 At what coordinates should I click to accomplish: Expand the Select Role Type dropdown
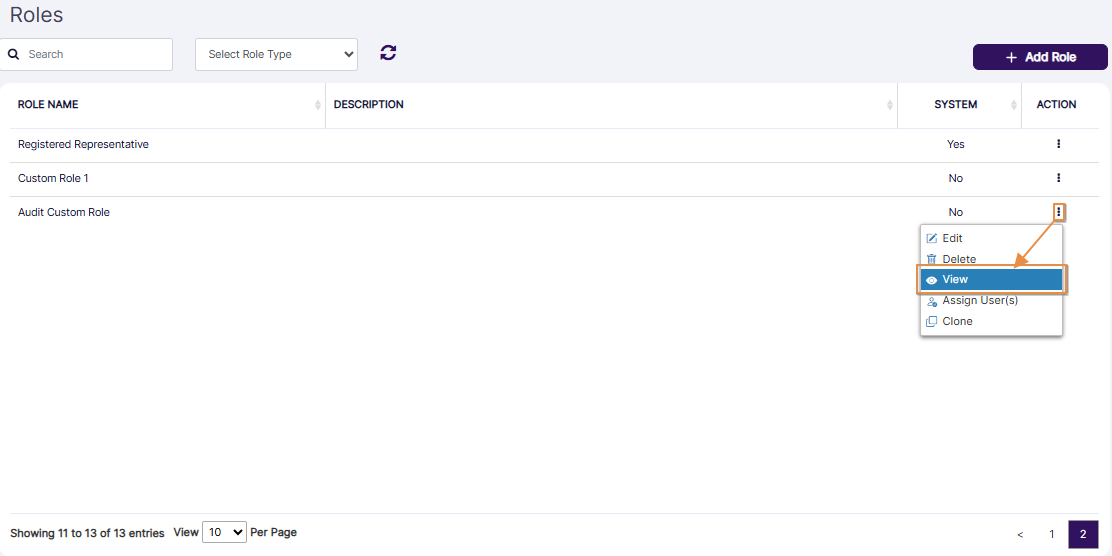276,54
